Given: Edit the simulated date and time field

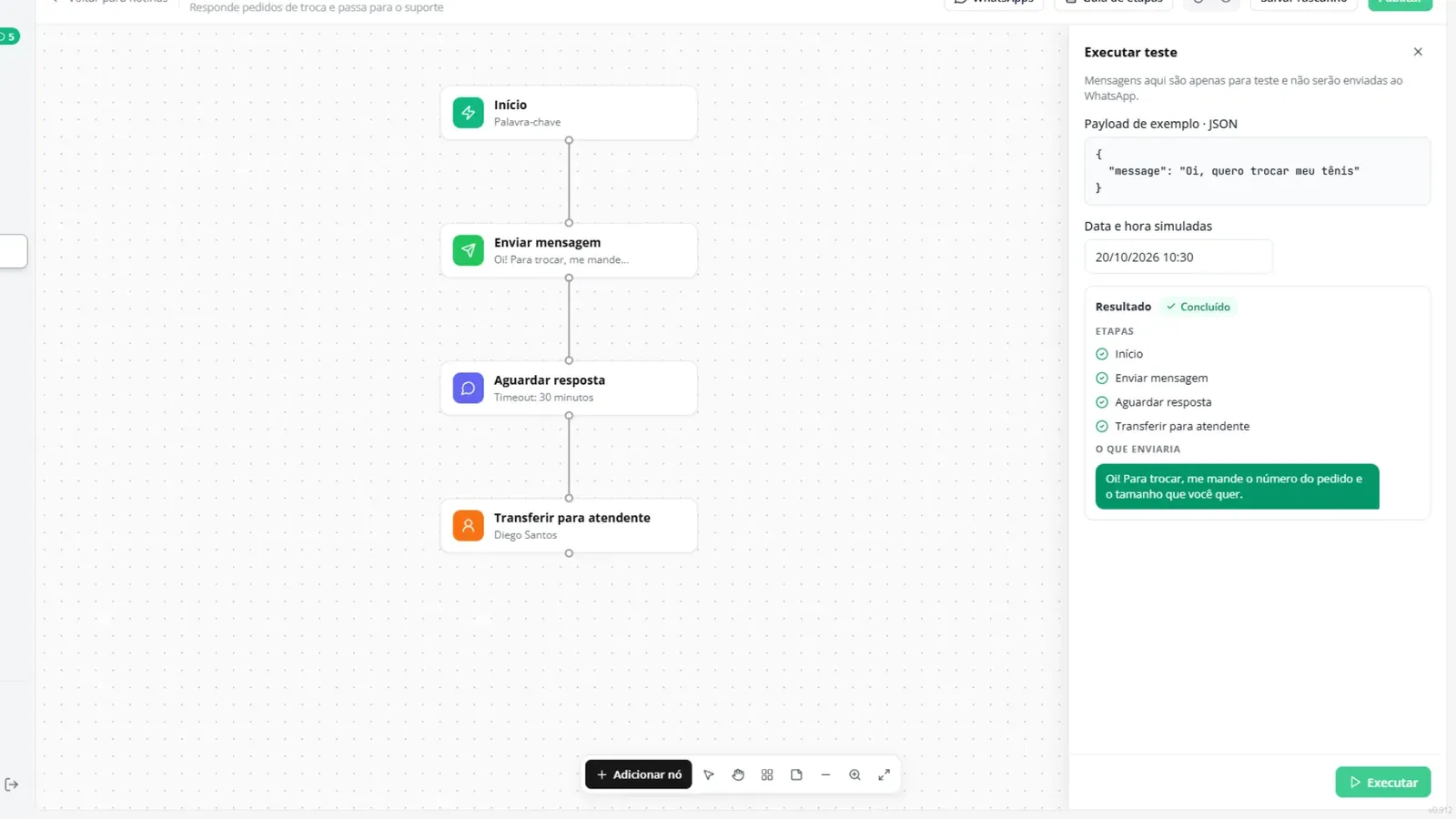Looking at the screenshot, I should click(x=1178, y=257).
